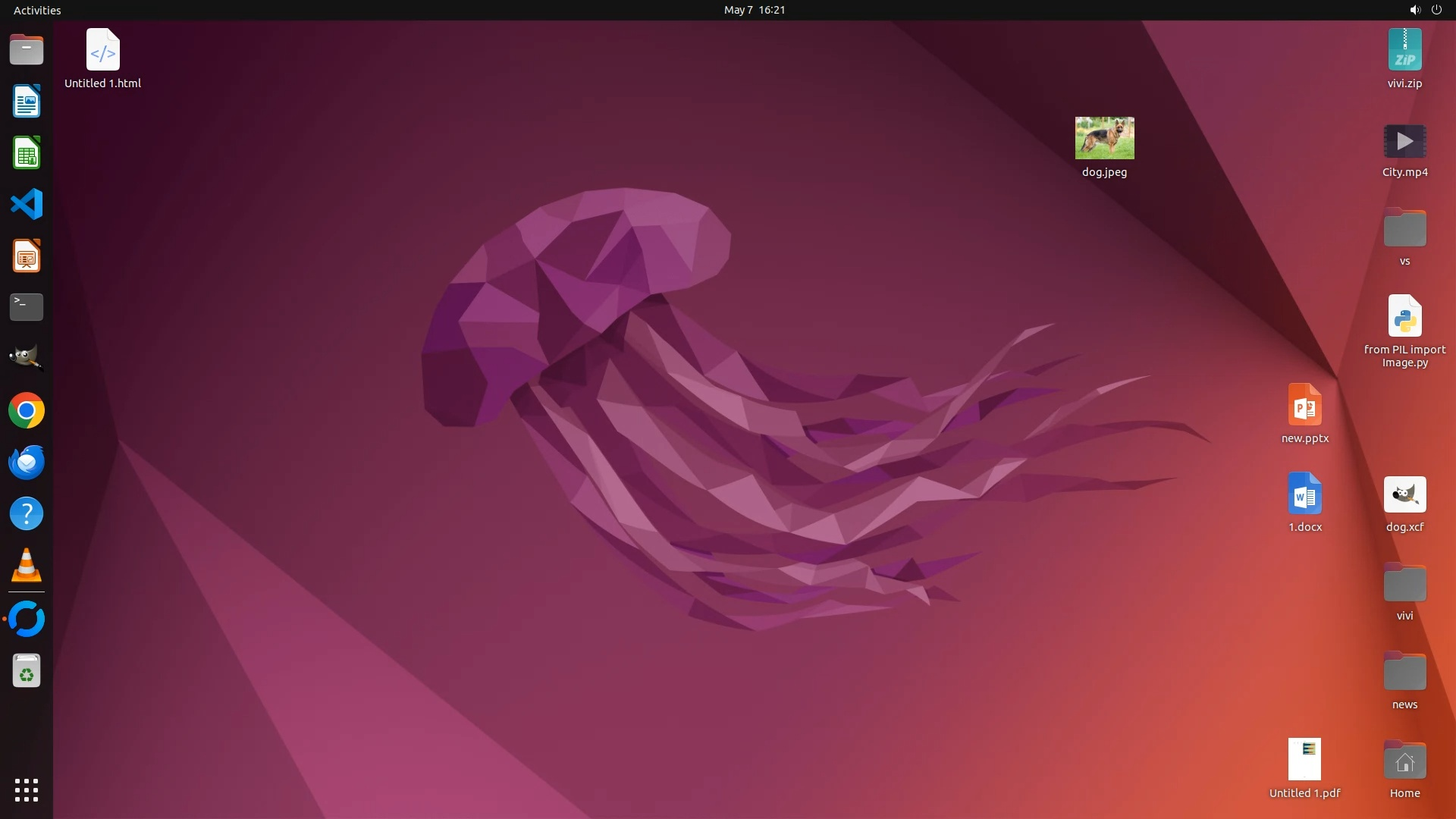
Task: Open the system menu via the power icon
Action: tap(1436, 10)
